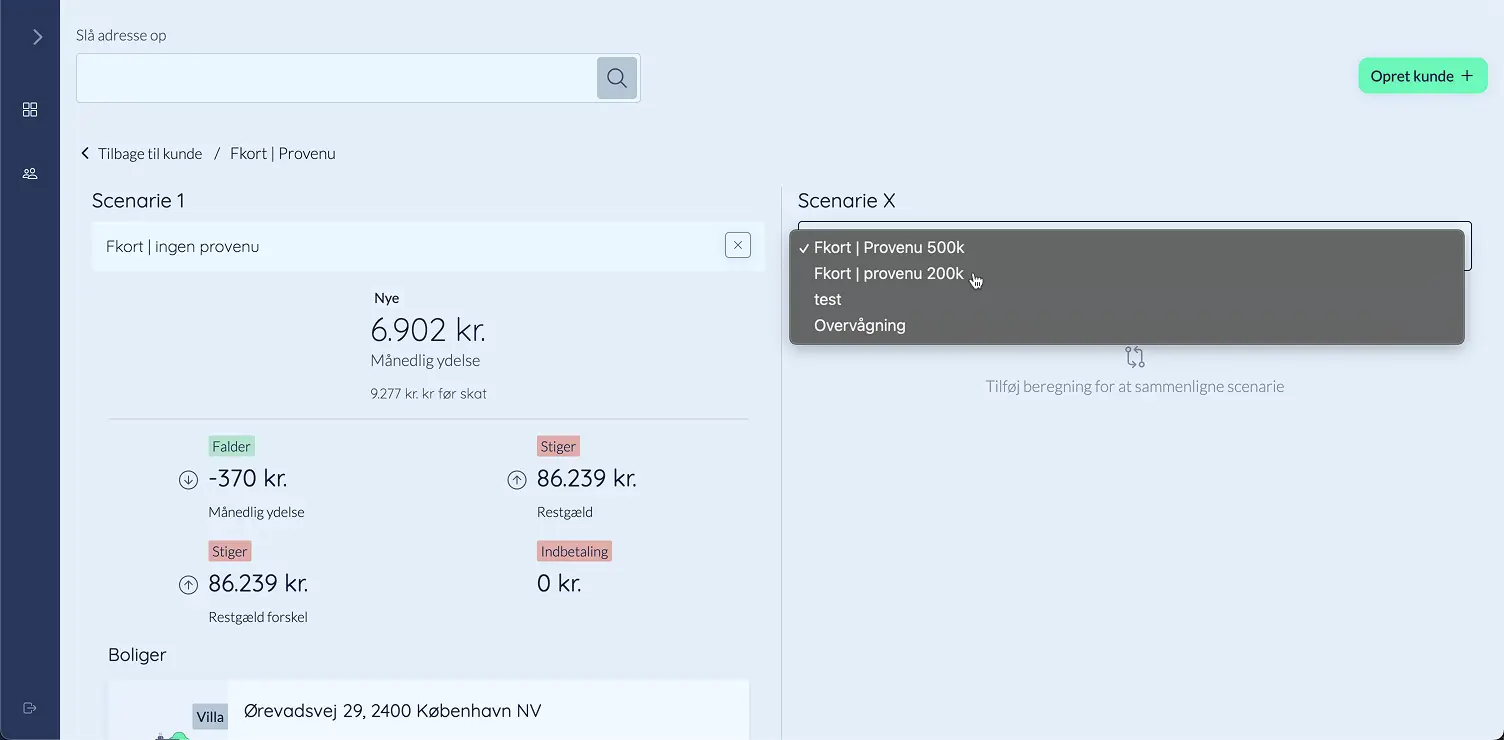The width and height of the screenshot is (1504, 740).
Task: Select 'Fkort | Provenu 500k' option
Action: click(889, 248)
